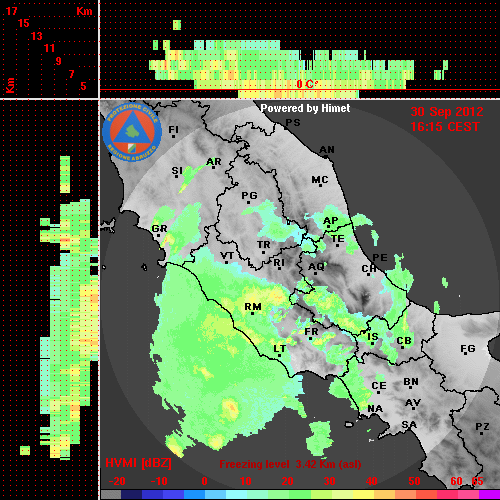
Task: Click the horizontal 'Km' axis label
Action: point(84,11)
